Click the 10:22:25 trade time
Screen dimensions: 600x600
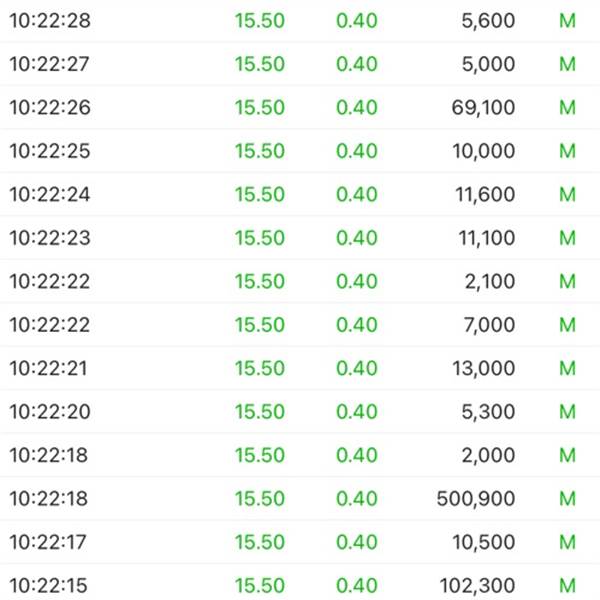click(x=50, y=152)
